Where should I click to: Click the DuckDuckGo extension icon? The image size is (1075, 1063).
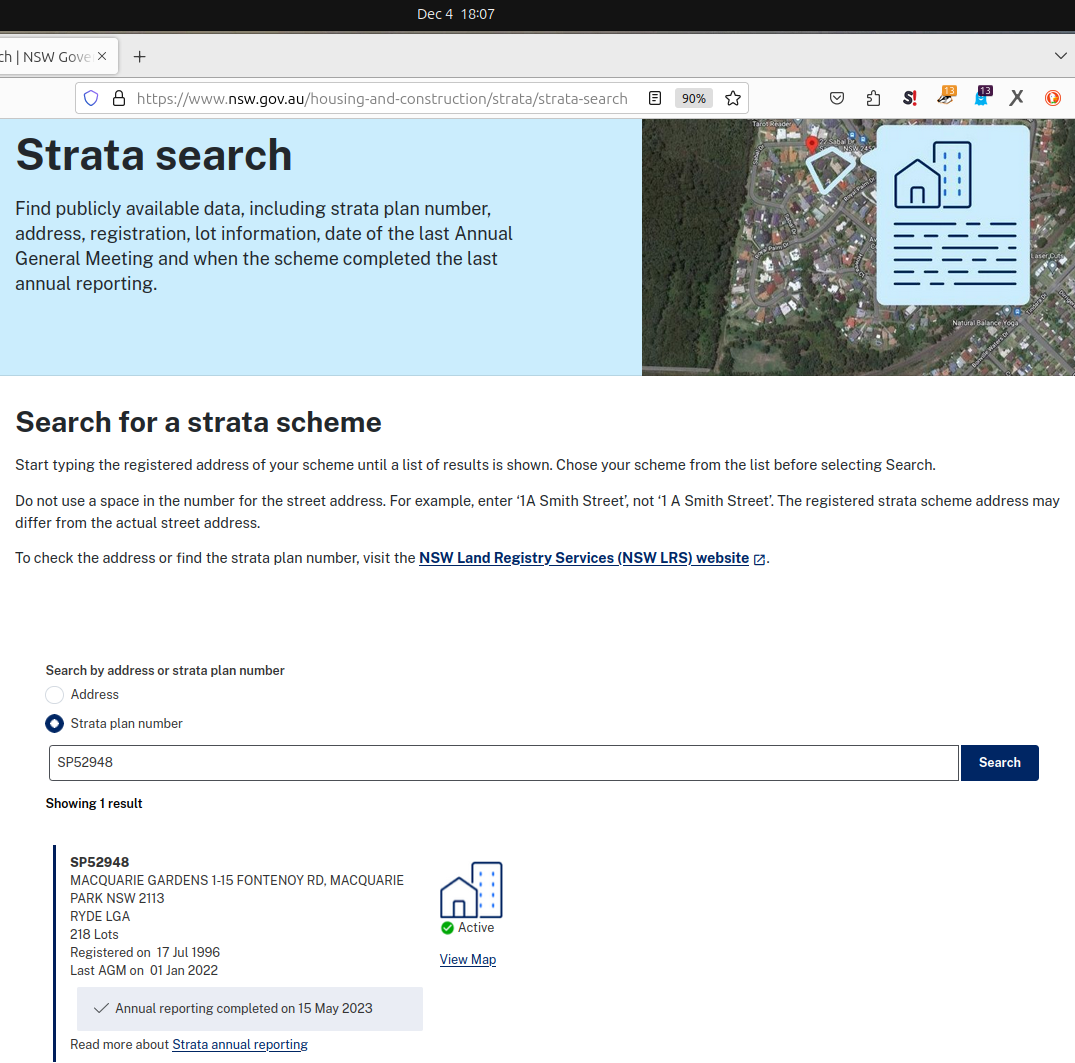tap(1052, 98)
